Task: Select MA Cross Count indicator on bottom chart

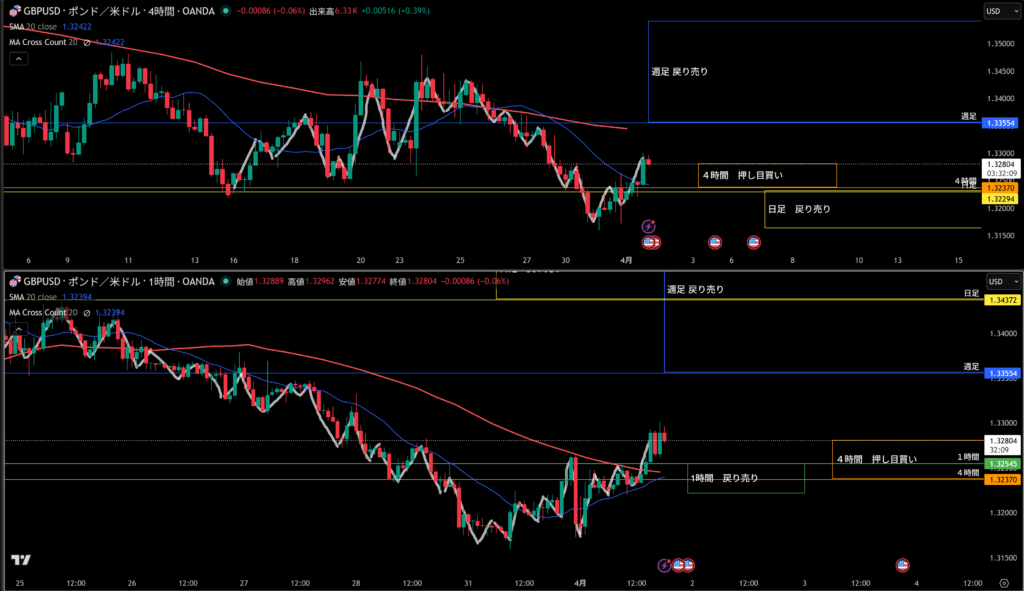Action: (38, 313)
